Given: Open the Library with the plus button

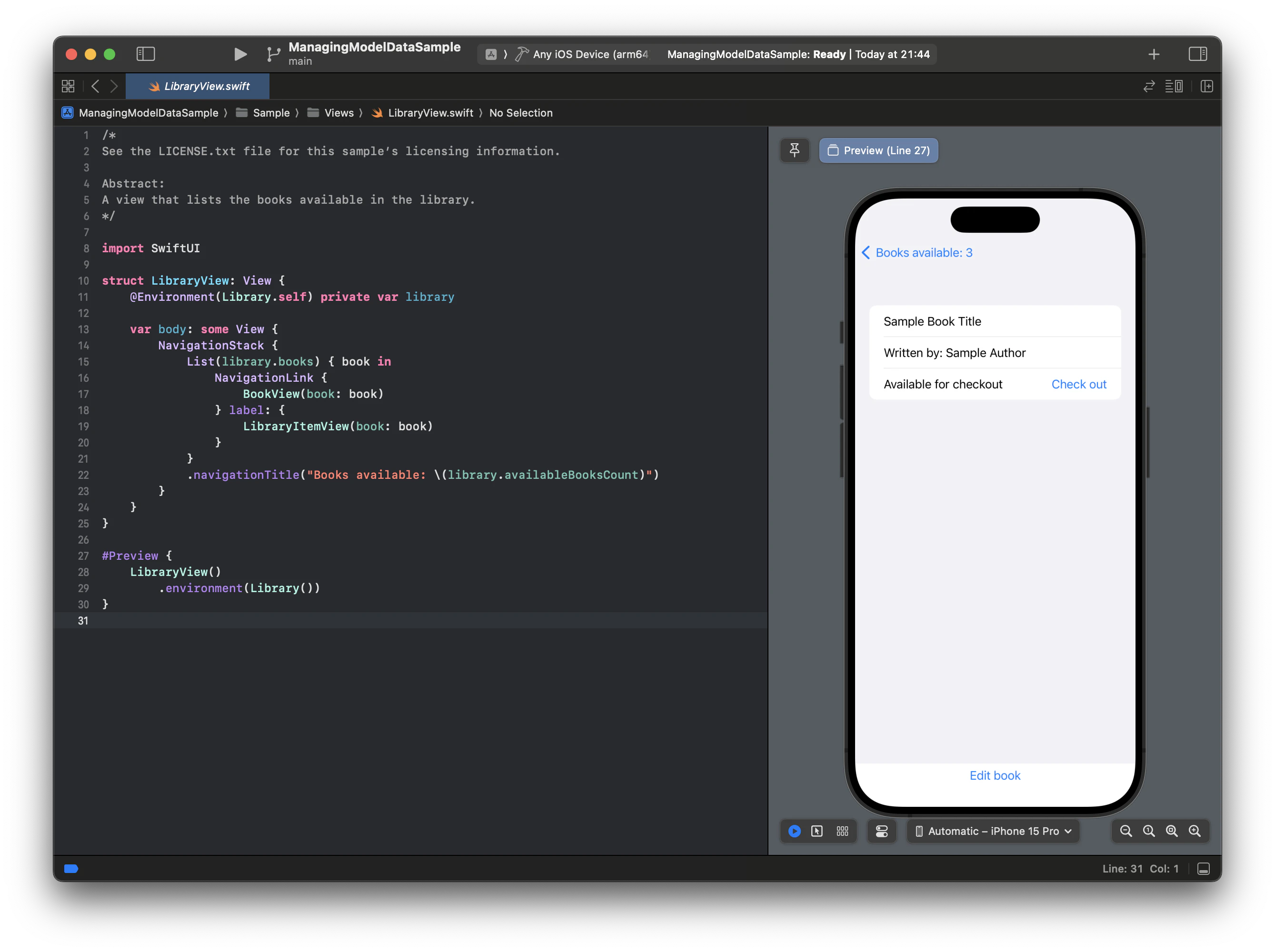Looking at the screenshot, I should pyautogui.click(x=1154, y=54).
